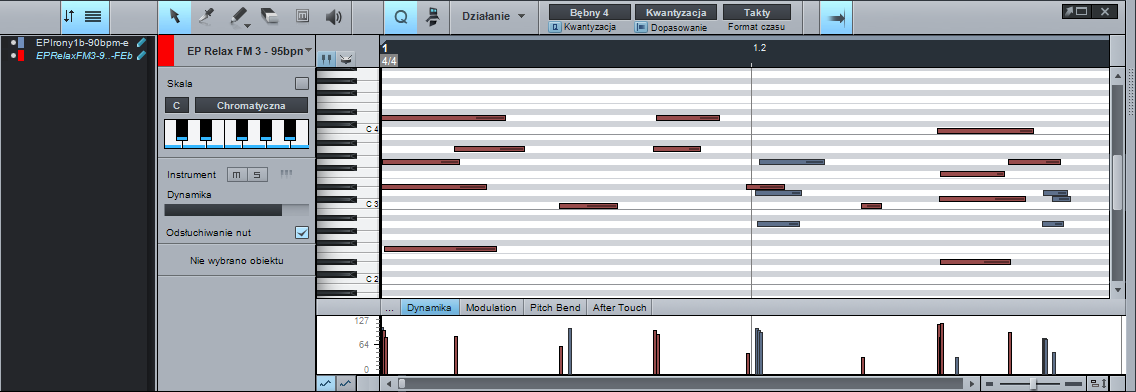Screen dimensions: 1136x392
Task: Click the vertical zoom fit icon
Action: pyautogui.click(x=1098, y=383)
